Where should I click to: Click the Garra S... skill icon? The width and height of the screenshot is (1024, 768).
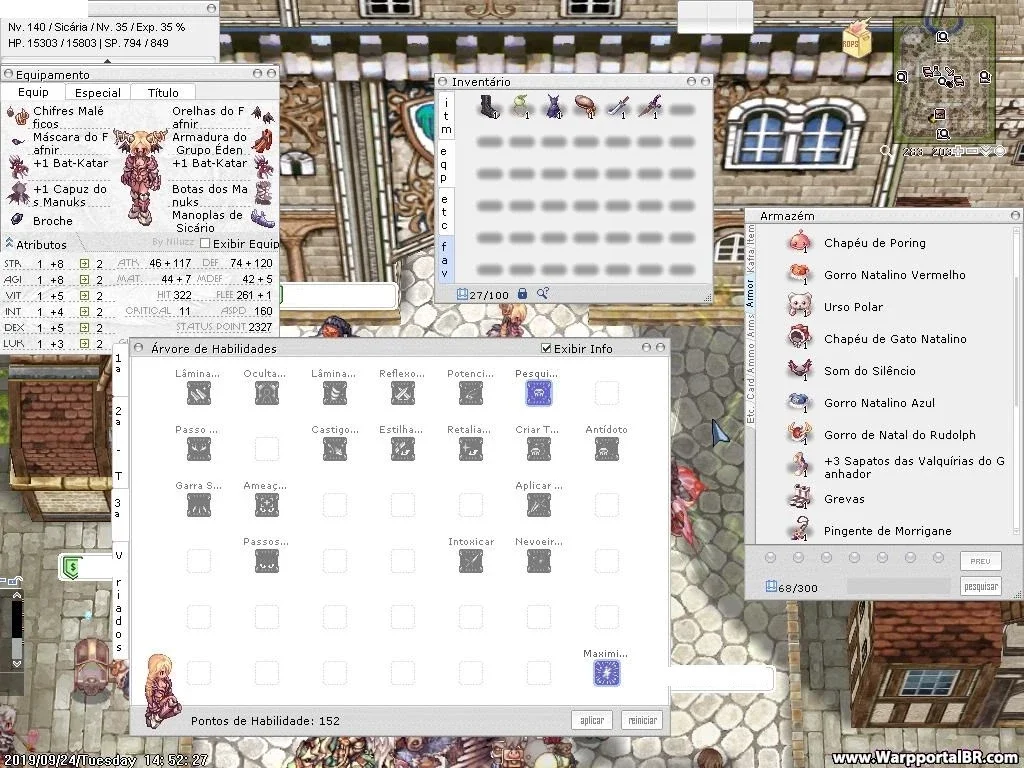click(x=199, y=505)
